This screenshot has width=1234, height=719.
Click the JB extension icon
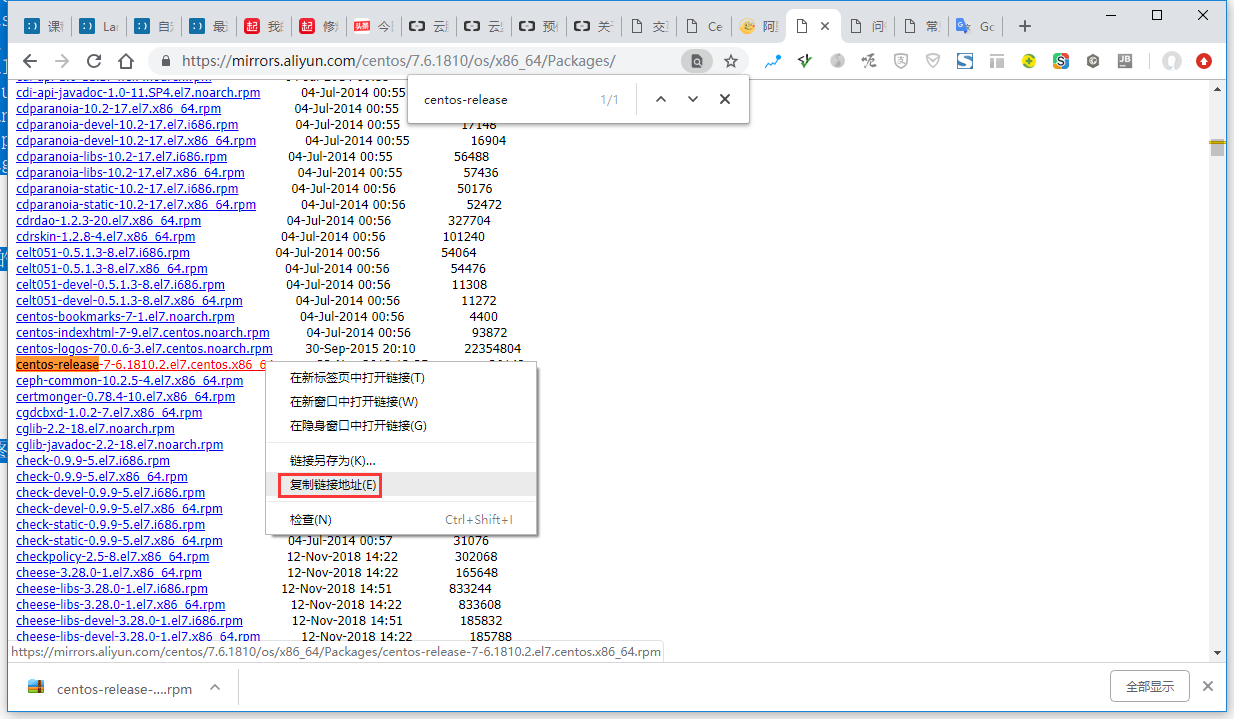[x=1125, y=61]
